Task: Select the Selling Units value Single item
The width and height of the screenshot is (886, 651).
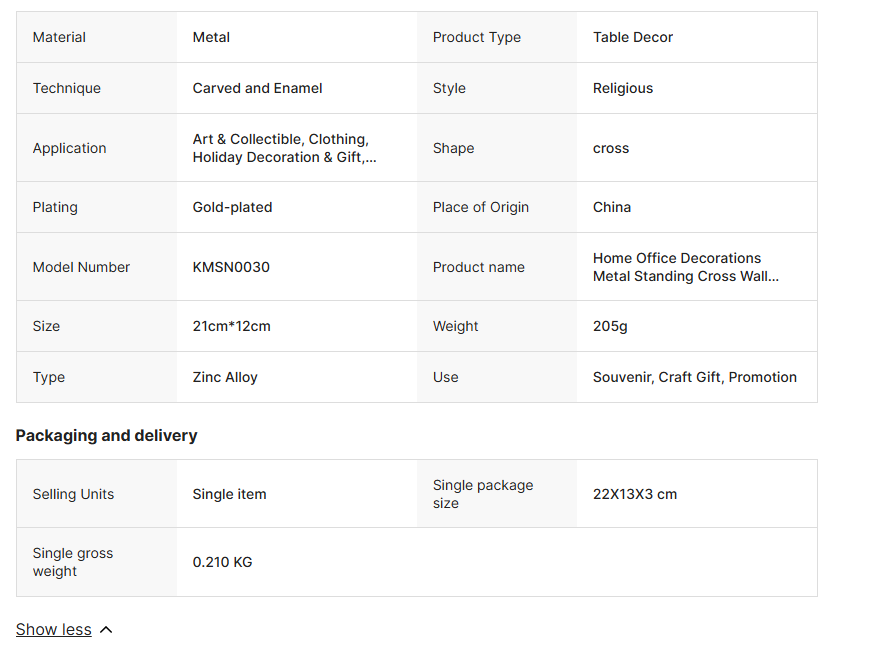Action: point(229,494)
